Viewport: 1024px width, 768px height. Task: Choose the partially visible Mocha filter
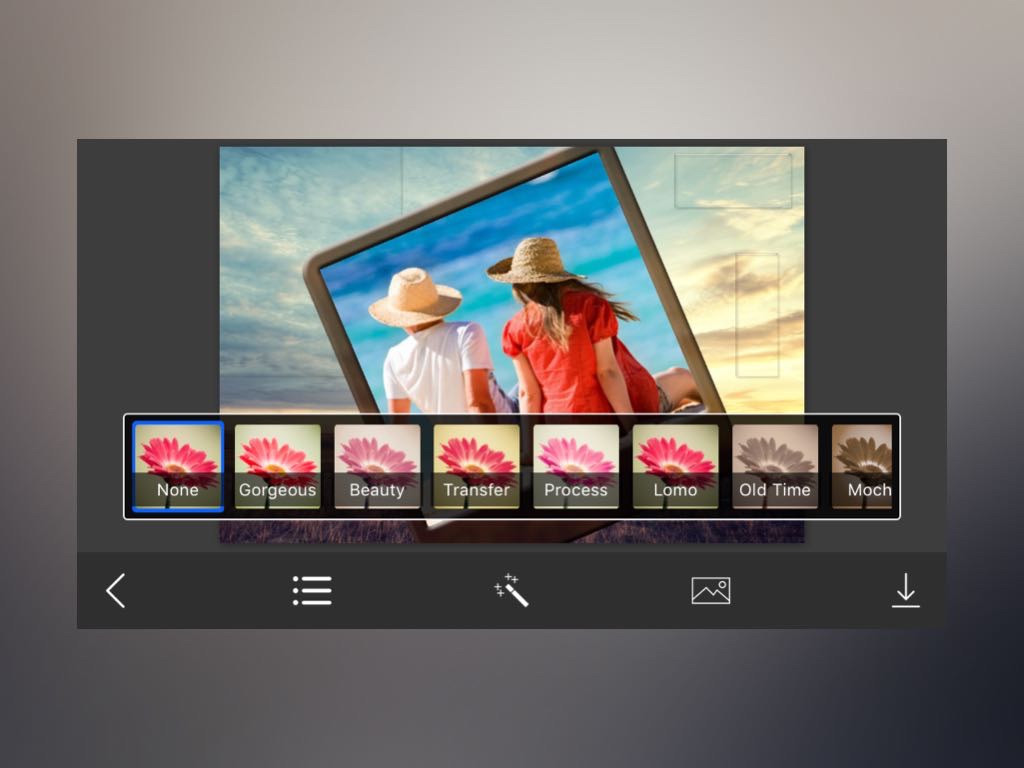[863, 466]
